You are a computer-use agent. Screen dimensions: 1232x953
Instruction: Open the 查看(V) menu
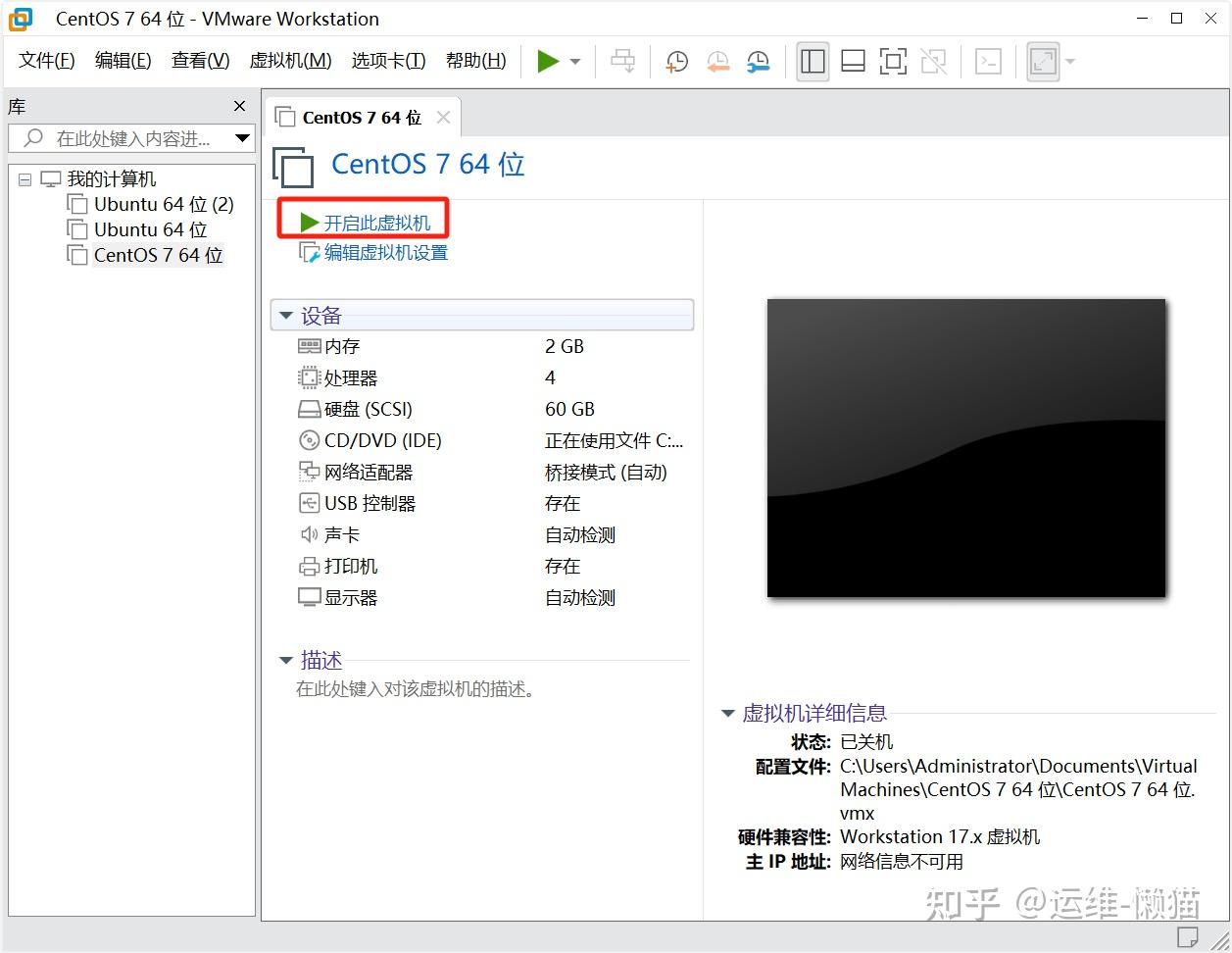(201, 61)
